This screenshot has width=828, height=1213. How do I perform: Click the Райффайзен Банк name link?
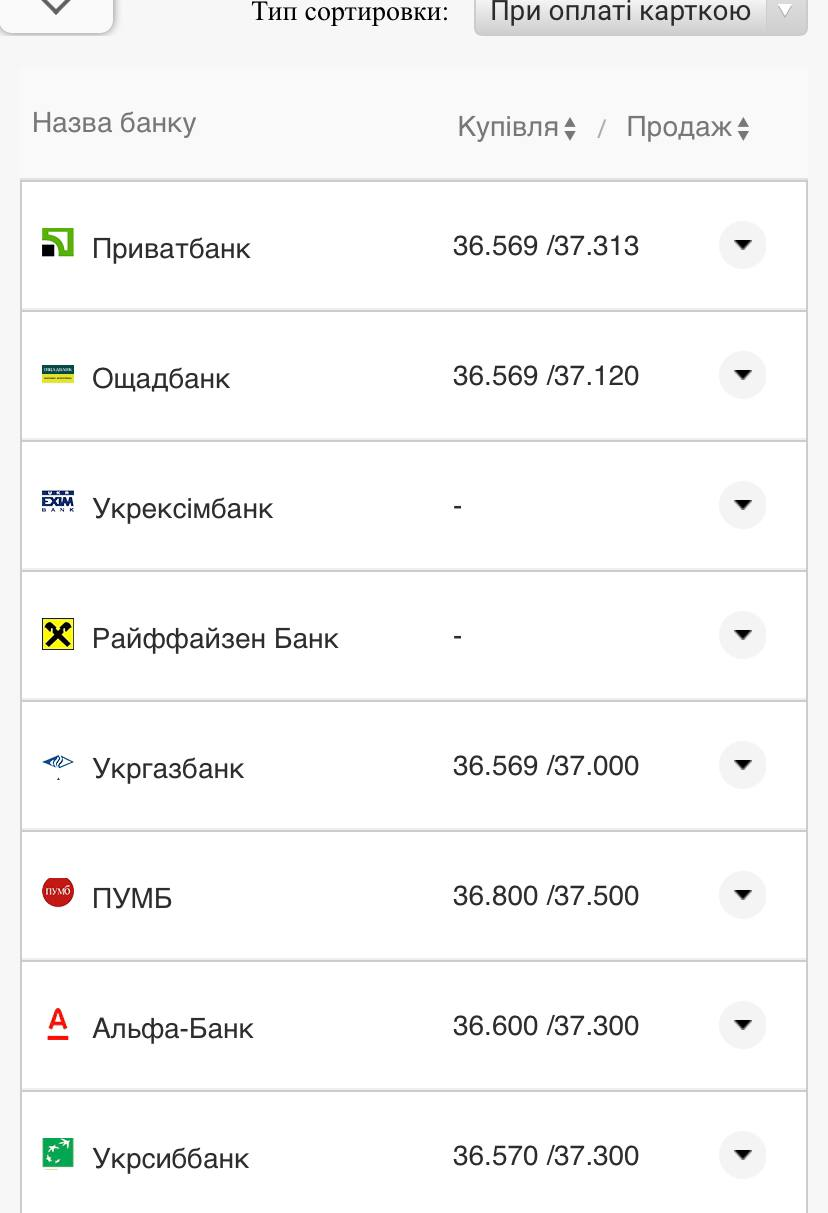[215, 638]
